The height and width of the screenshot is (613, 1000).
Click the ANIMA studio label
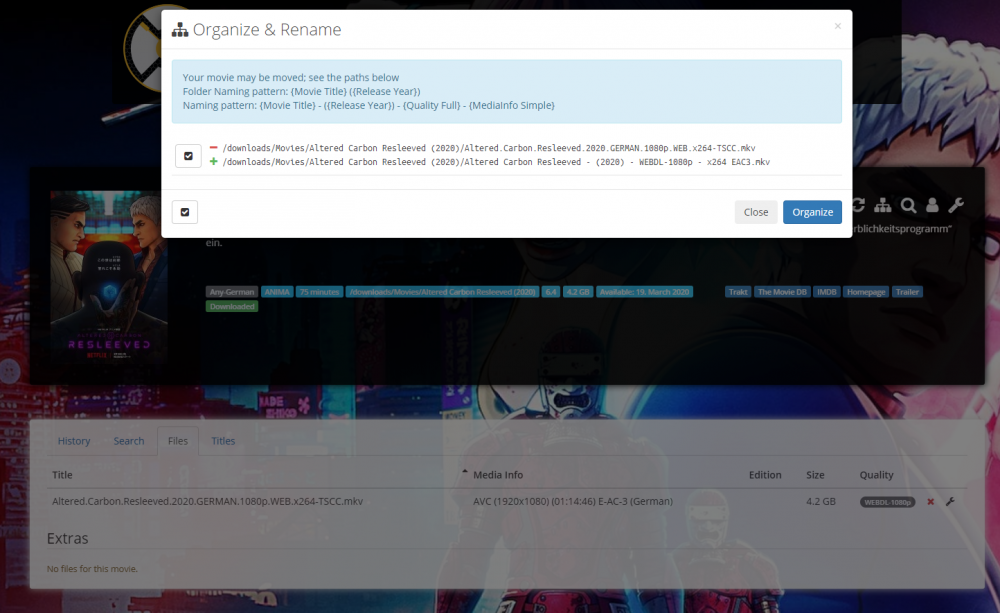(x=277, y=292)
